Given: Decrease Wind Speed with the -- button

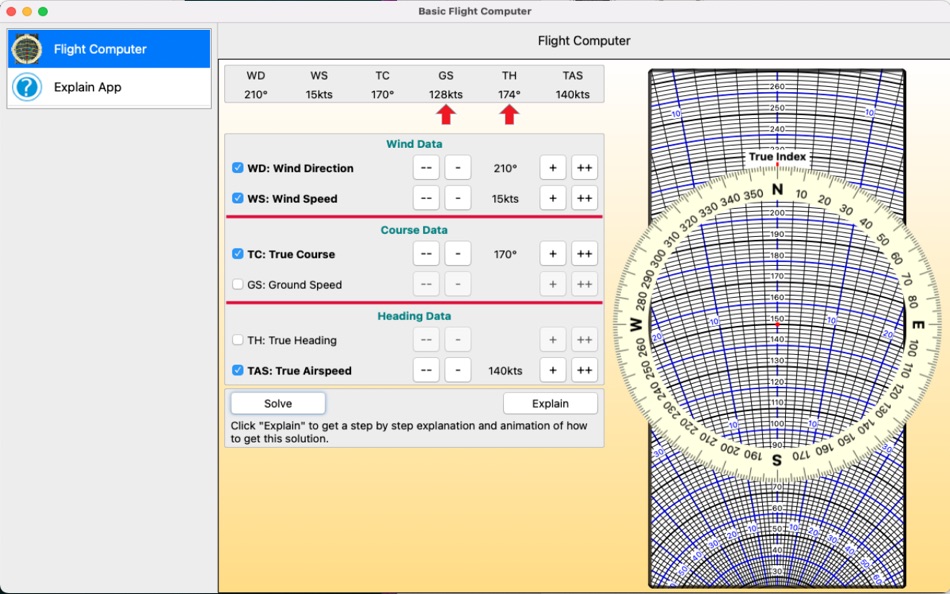Looking at the screenshot, I should pyautogui.click(x=426, y=198).
